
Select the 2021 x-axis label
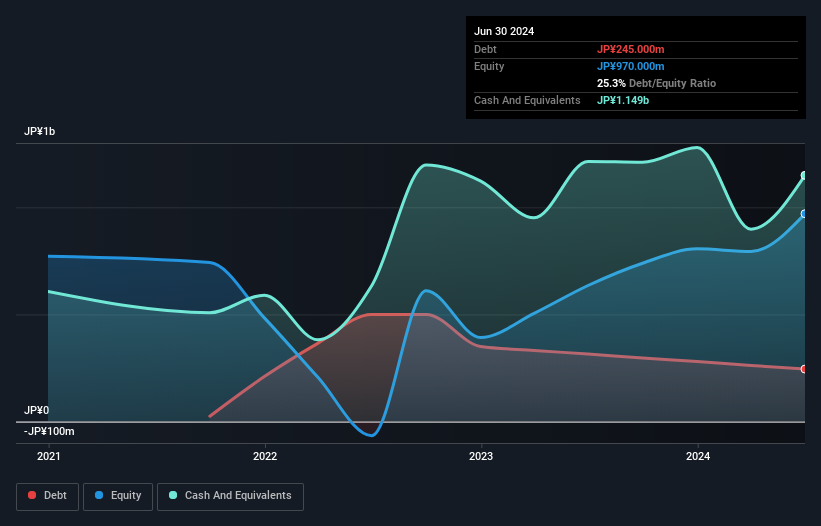tap(49, 456)
